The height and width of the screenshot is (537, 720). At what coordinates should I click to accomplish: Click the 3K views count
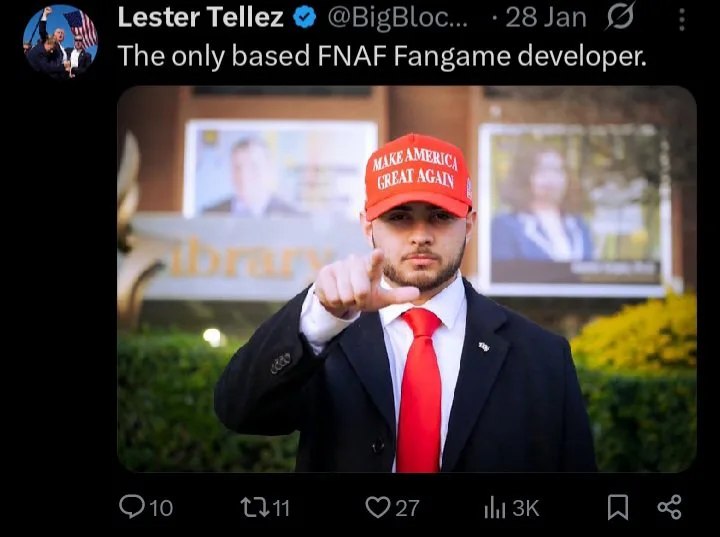point(525,508)
